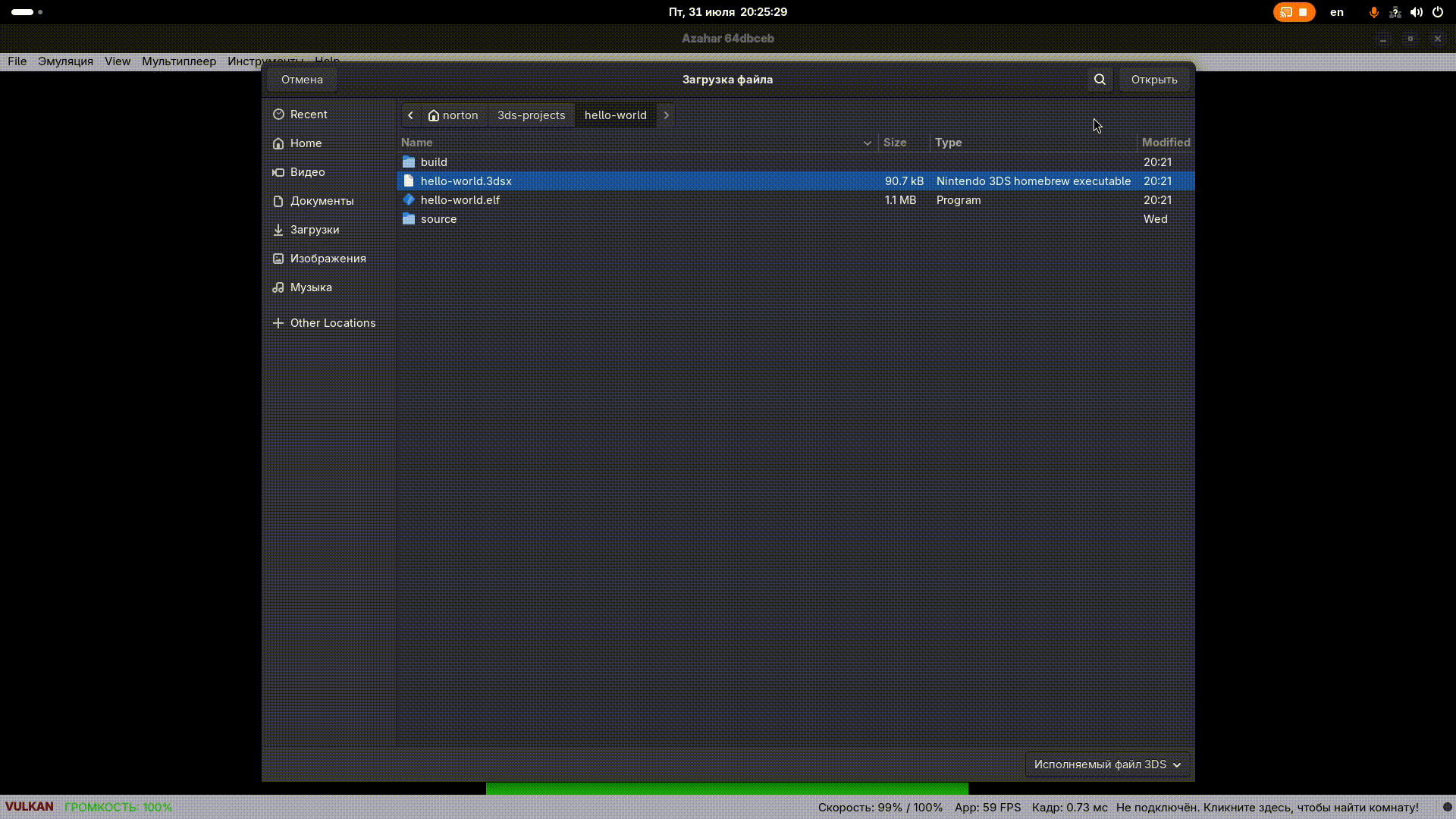
Task: Click the home icon in norton breadcrumb
Action: (434, 115)
